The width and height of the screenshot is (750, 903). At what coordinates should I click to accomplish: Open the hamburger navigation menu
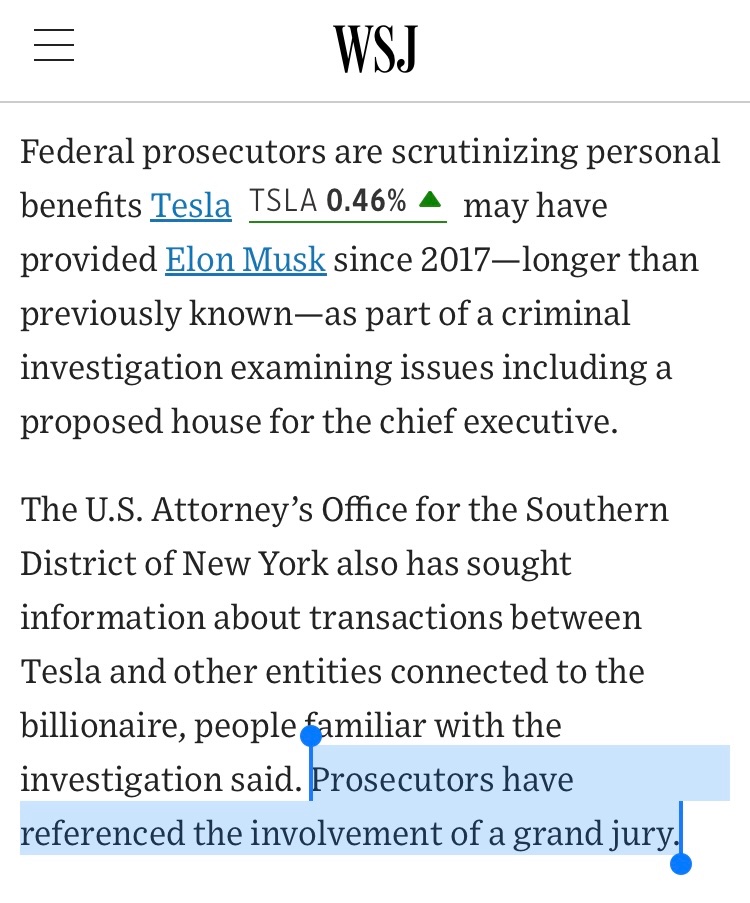point(54,45)
